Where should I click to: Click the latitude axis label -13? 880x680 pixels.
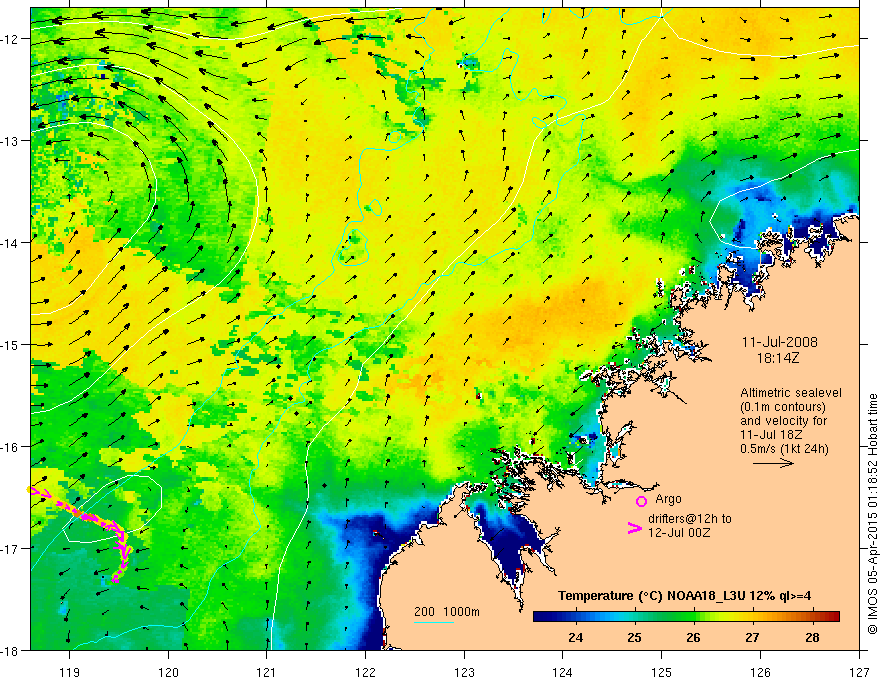[x=12, y=141]
